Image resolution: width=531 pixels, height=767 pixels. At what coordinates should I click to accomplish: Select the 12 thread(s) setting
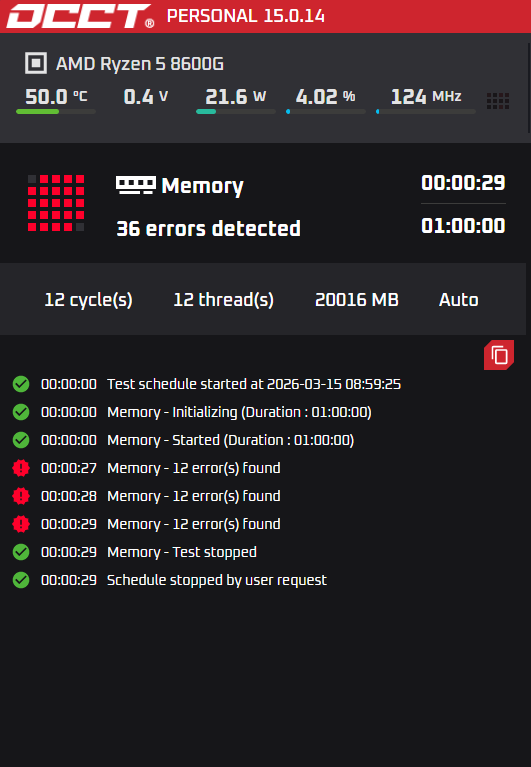tap(223, 300)
